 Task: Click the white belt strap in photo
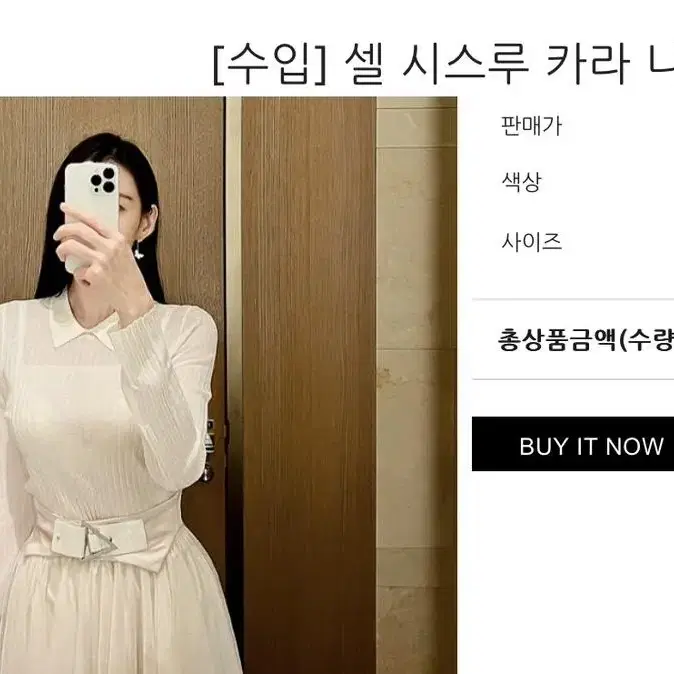(103, 537)
